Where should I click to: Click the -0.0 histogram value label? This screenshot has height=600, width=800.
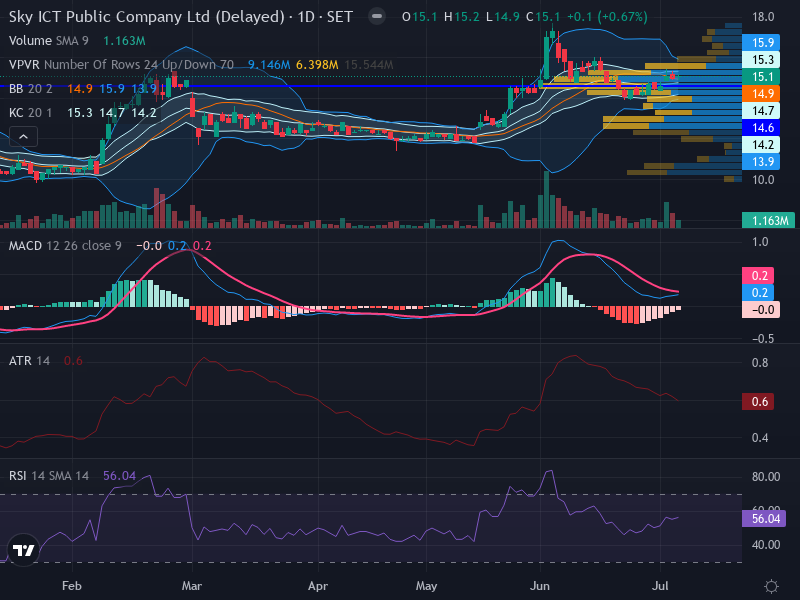pyautogui.click(x=761, y=310)
